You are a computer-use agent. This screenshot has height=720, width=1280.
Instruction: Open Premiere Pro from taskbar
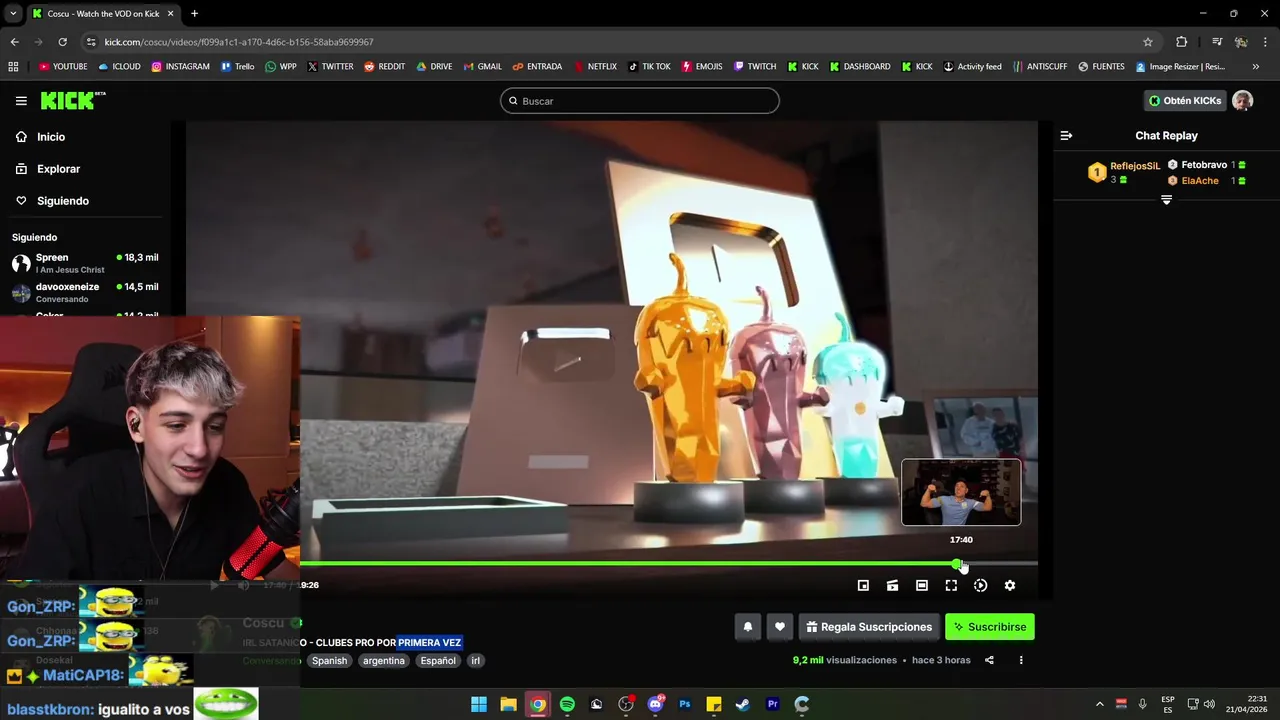coord(772,704)
